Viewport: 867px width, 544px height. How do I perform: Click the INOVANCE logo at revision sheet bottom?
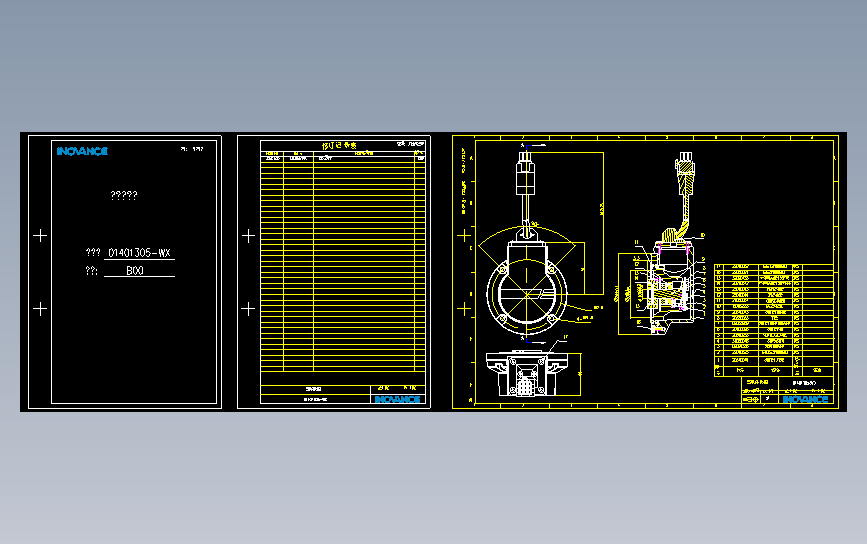[x=397, y=399]
